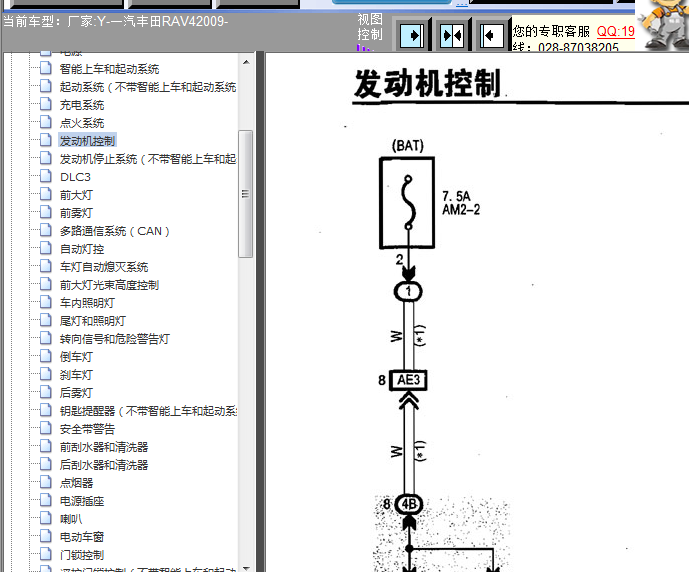The width and height of the screenshot is (689, 572).
Task: Open 前雾灯 wiring diagram
Action: point(76,213)
